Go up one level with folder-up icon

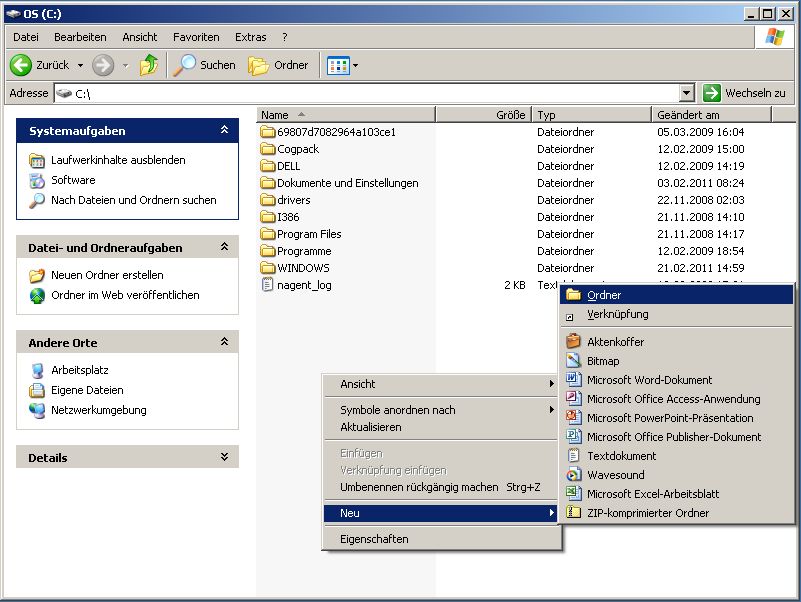point(149,65)
